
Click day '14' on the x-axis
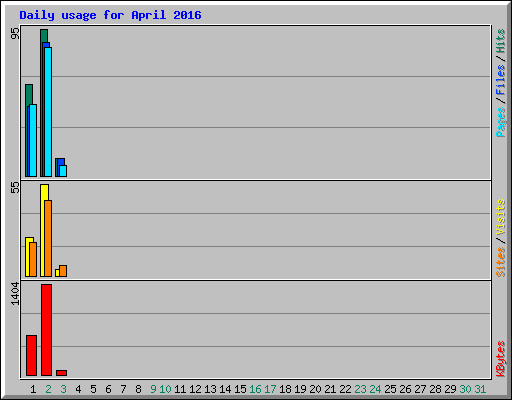[x=225, y=389]
